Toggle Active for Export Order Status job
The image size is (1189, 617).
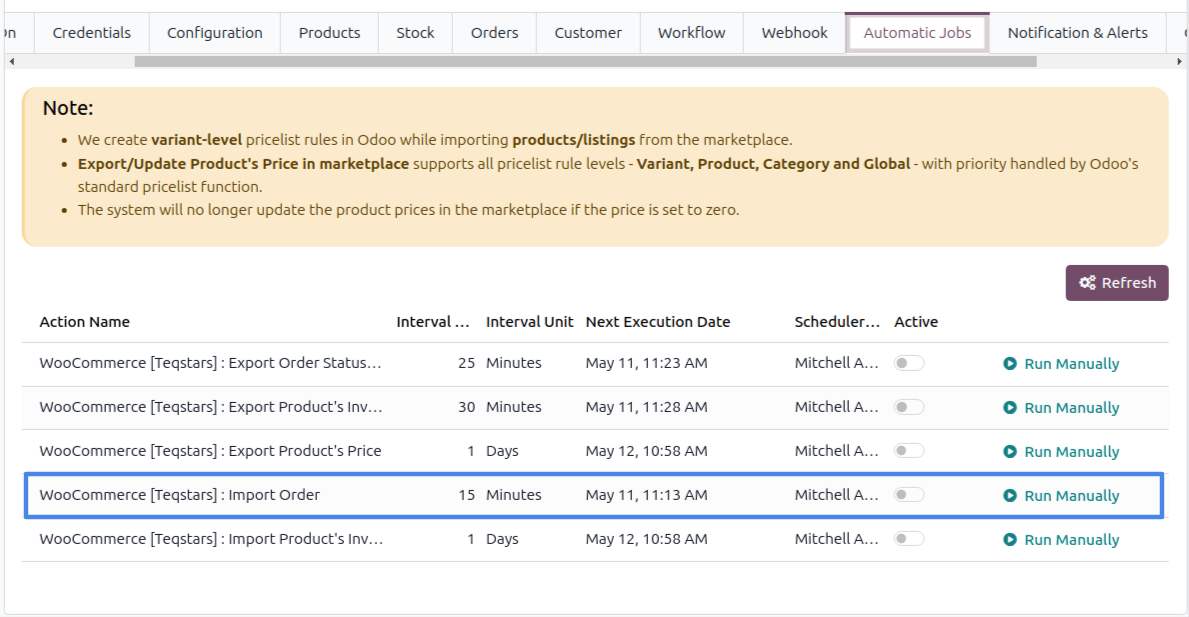pyautogui.click(x=908, y=363)
